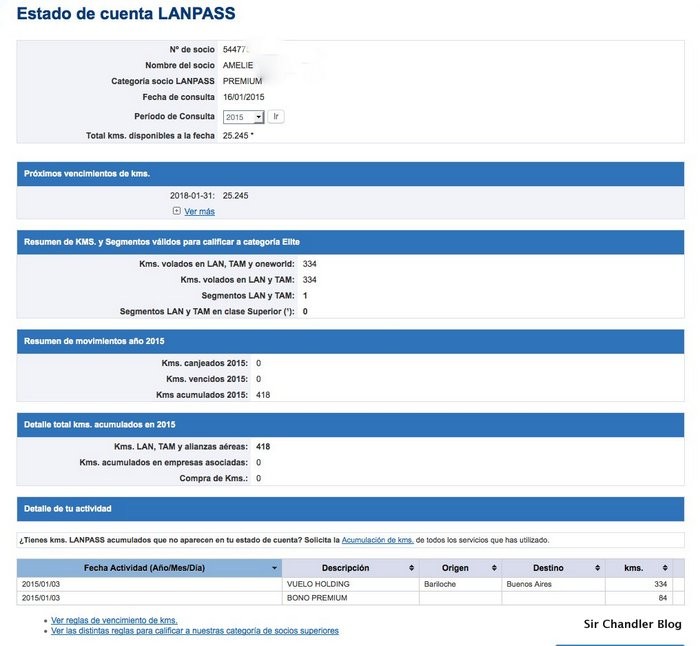Screen dimensions: 700x646
Task: Click the VUELO HOLDING row date 2015/01/03
Action: (x=41, y=584)
